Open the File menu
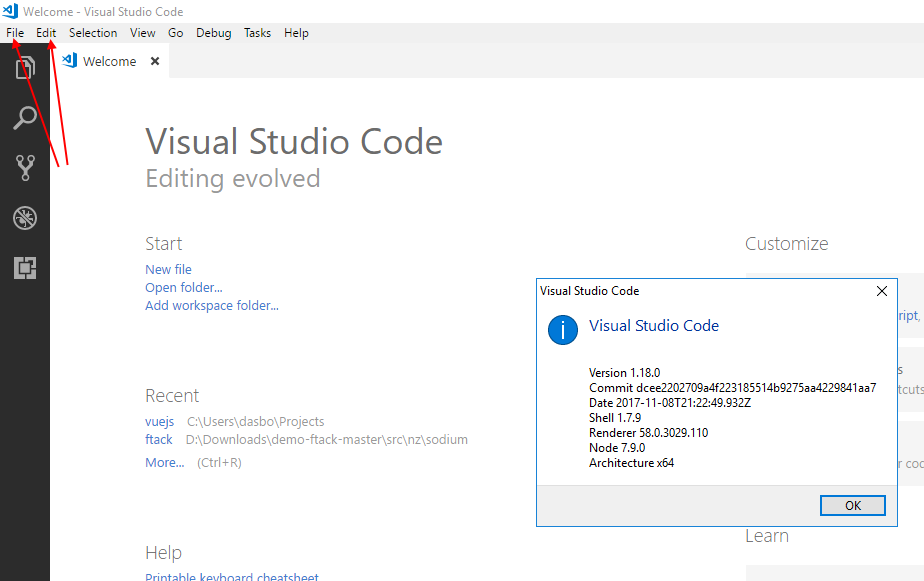This screenshot has width=924, height=581. tap(15, 32)
